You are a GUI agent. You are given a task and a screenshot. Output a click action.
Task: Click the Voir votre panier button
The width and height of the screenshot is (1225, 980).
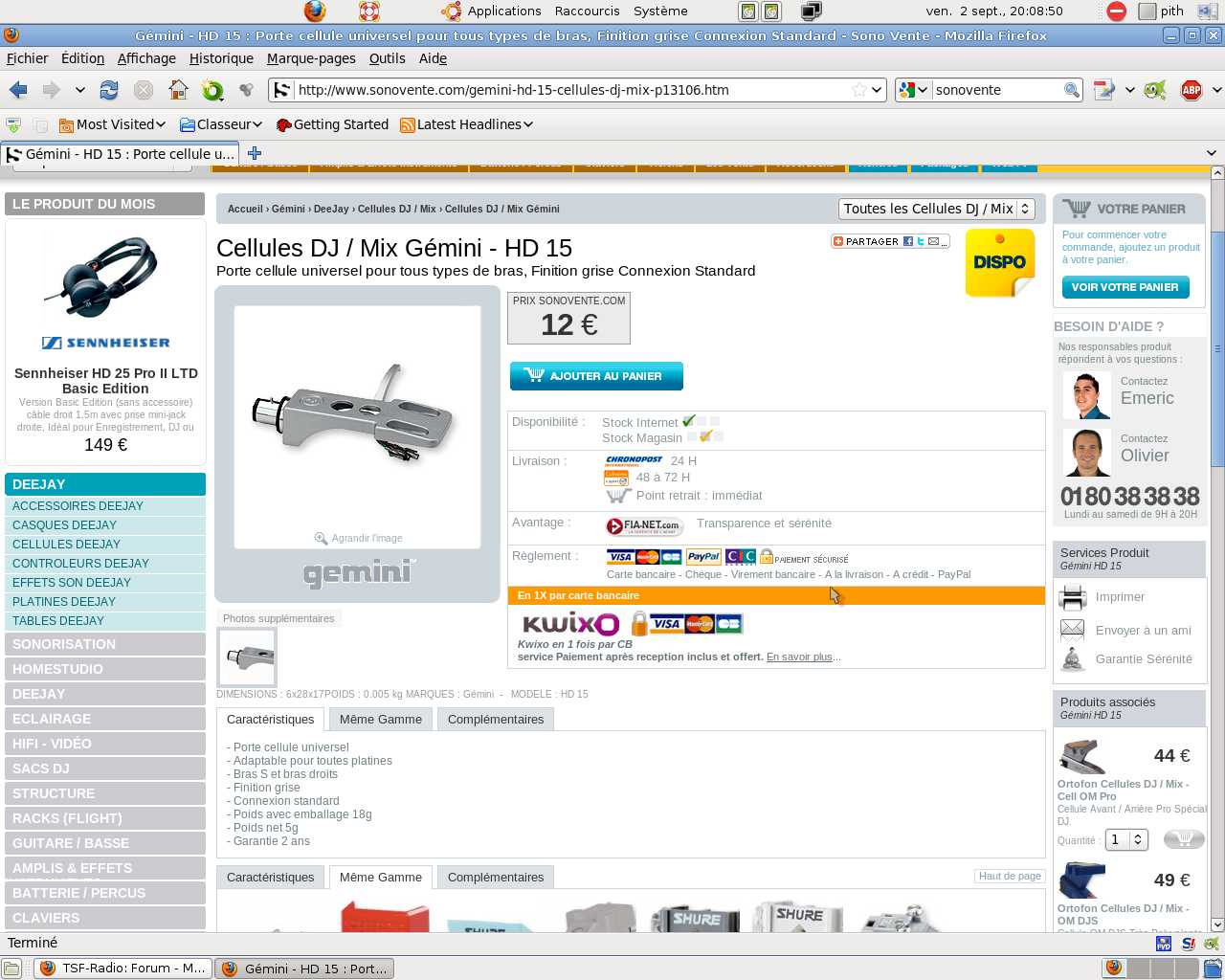tap(1125, 287)
